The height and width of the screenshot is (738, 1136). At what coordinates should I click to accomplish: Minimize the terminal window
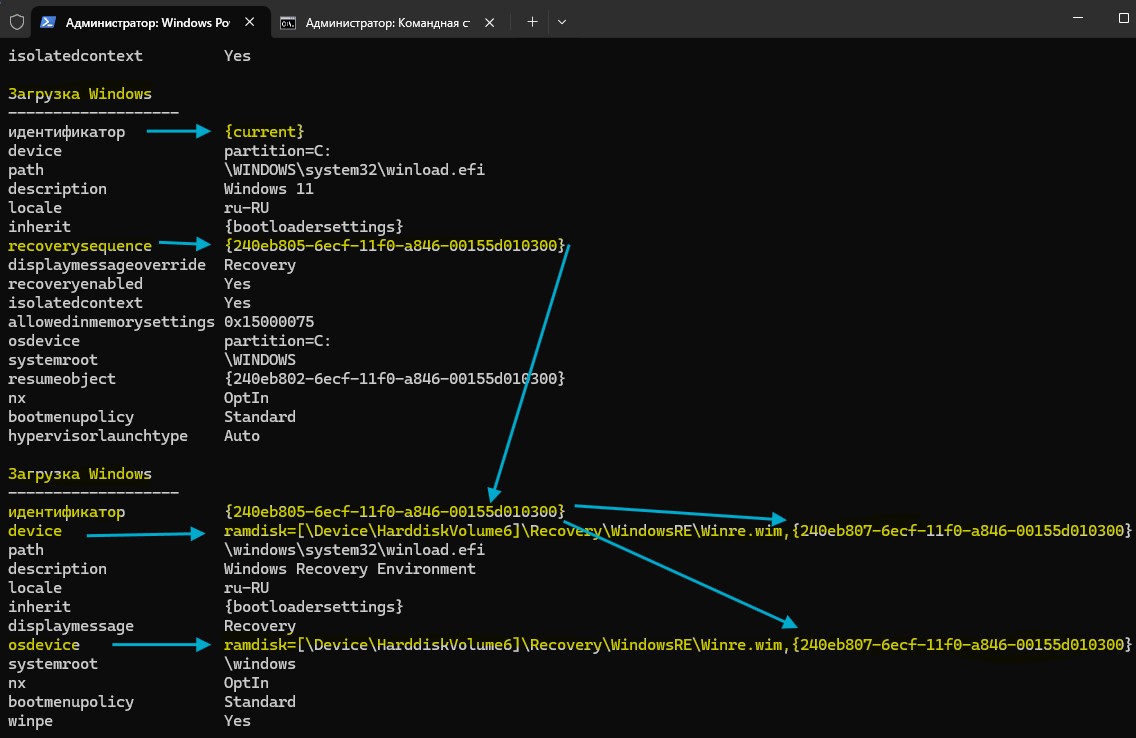point(1078,17)
